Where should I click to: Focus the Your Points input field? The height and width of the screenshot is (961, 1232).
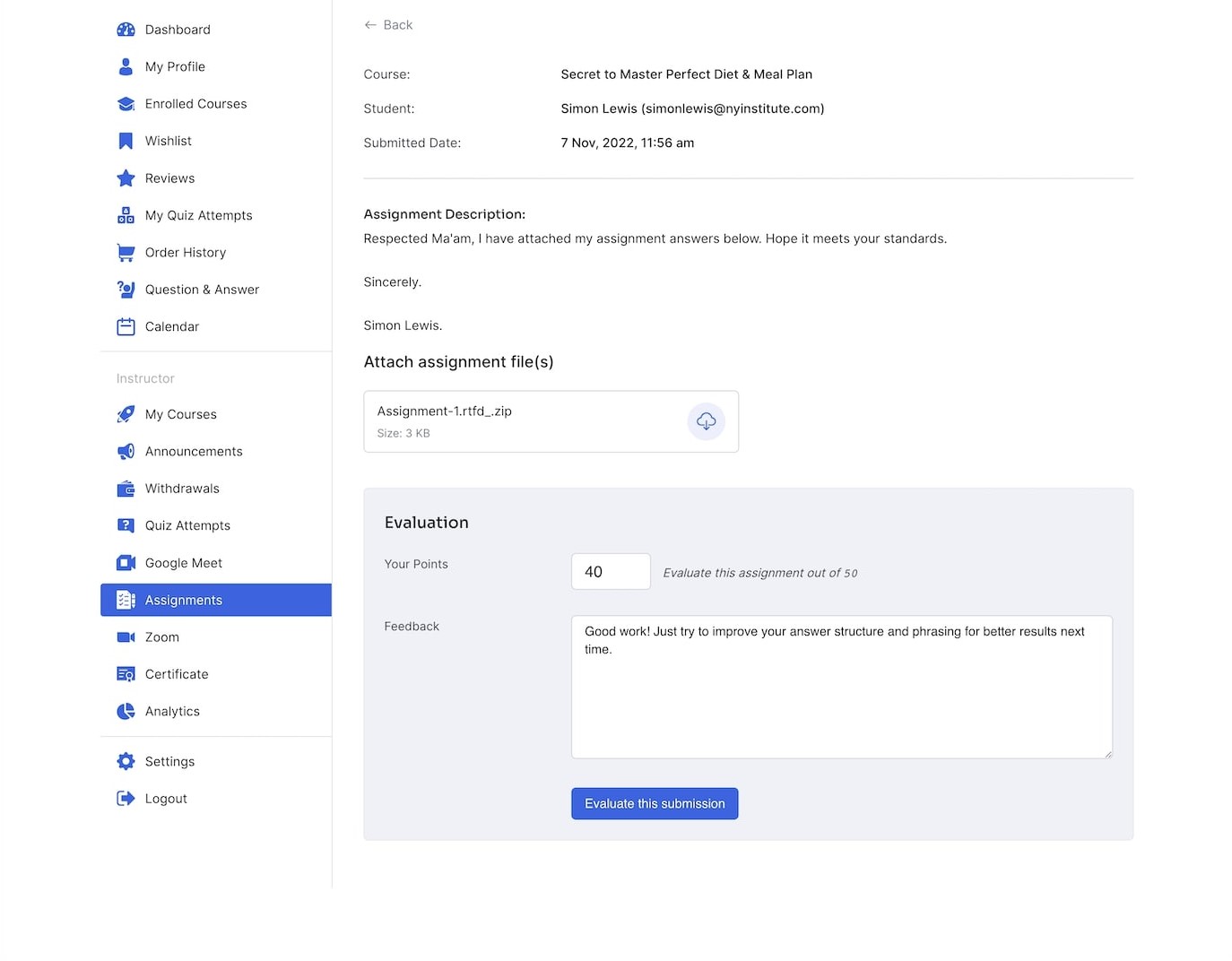coord(611,572)
